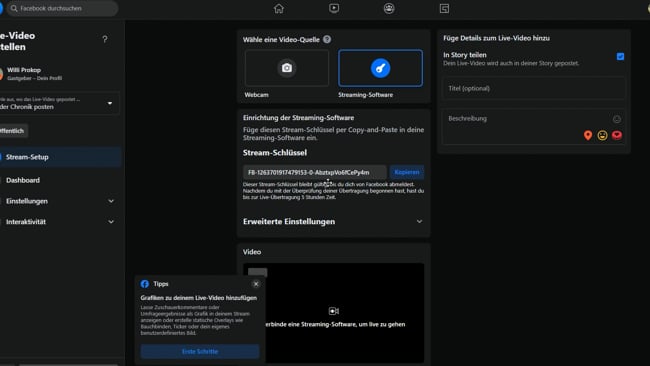Click the Stream-Schlüssel key field
The width and height of the screenshot is (650, 366).
coord(315,172)
